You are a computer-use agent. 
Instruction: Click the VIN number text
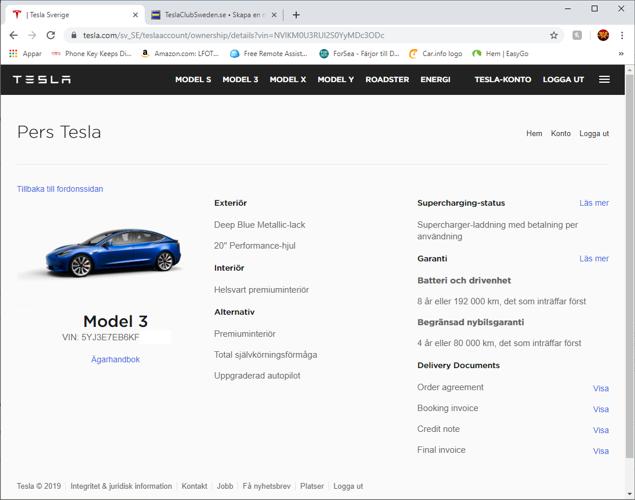tap(101, 337)
